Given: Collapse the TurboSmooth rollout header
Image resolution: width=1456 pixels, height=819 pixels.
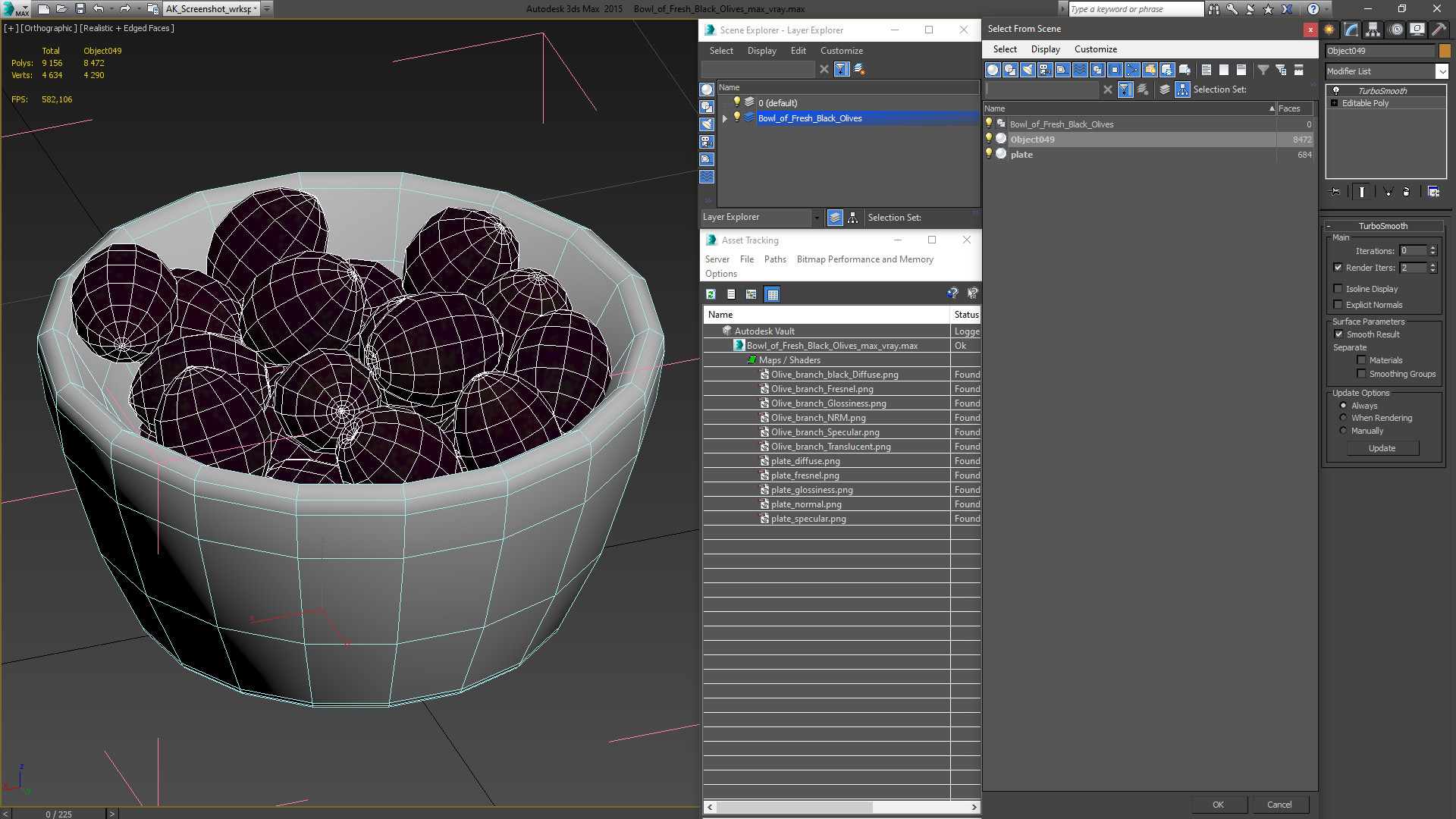Looking at the screenshot, I should 1382,226.
